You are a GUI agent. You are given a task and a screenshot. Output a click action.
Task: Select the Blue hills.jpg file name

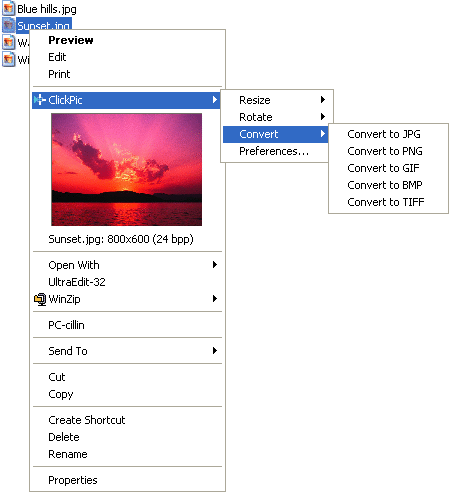47,9
